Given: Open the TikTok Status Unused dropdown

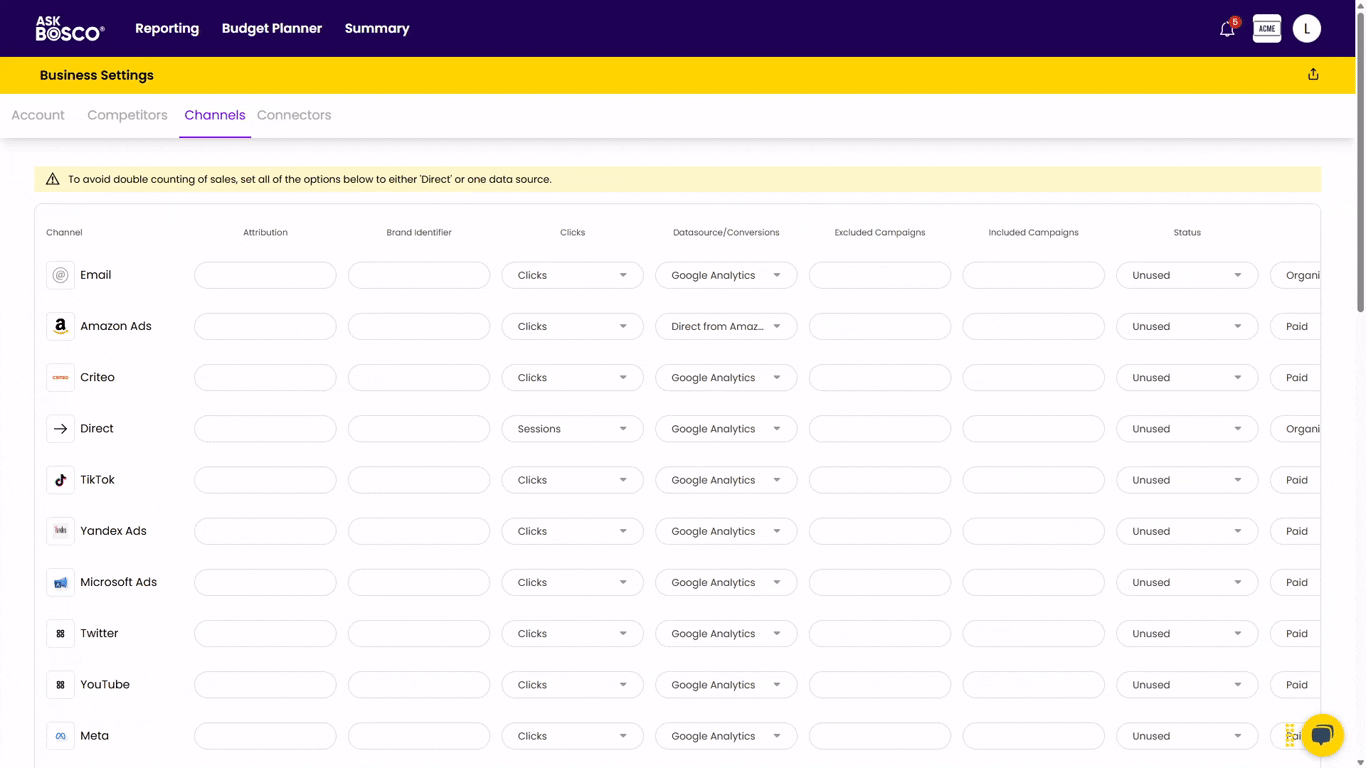Looking at the screenshot, I should pyautogui.click(x=1187, y=480).
